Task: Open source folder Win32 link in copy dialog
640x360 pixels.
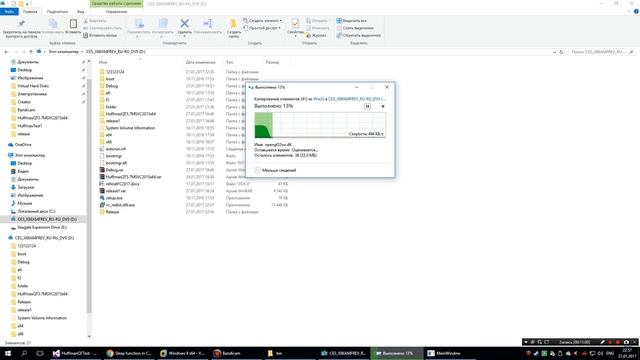Action: point(318,99)
